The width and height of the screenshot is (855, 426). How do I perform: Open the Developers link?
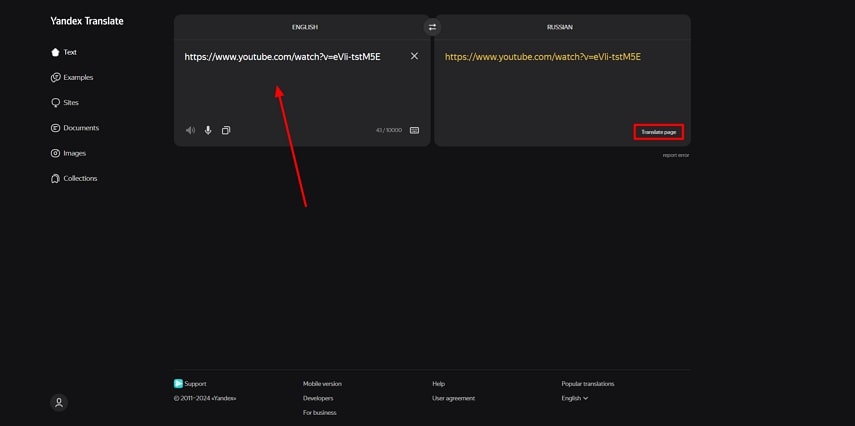click(318, 398)
